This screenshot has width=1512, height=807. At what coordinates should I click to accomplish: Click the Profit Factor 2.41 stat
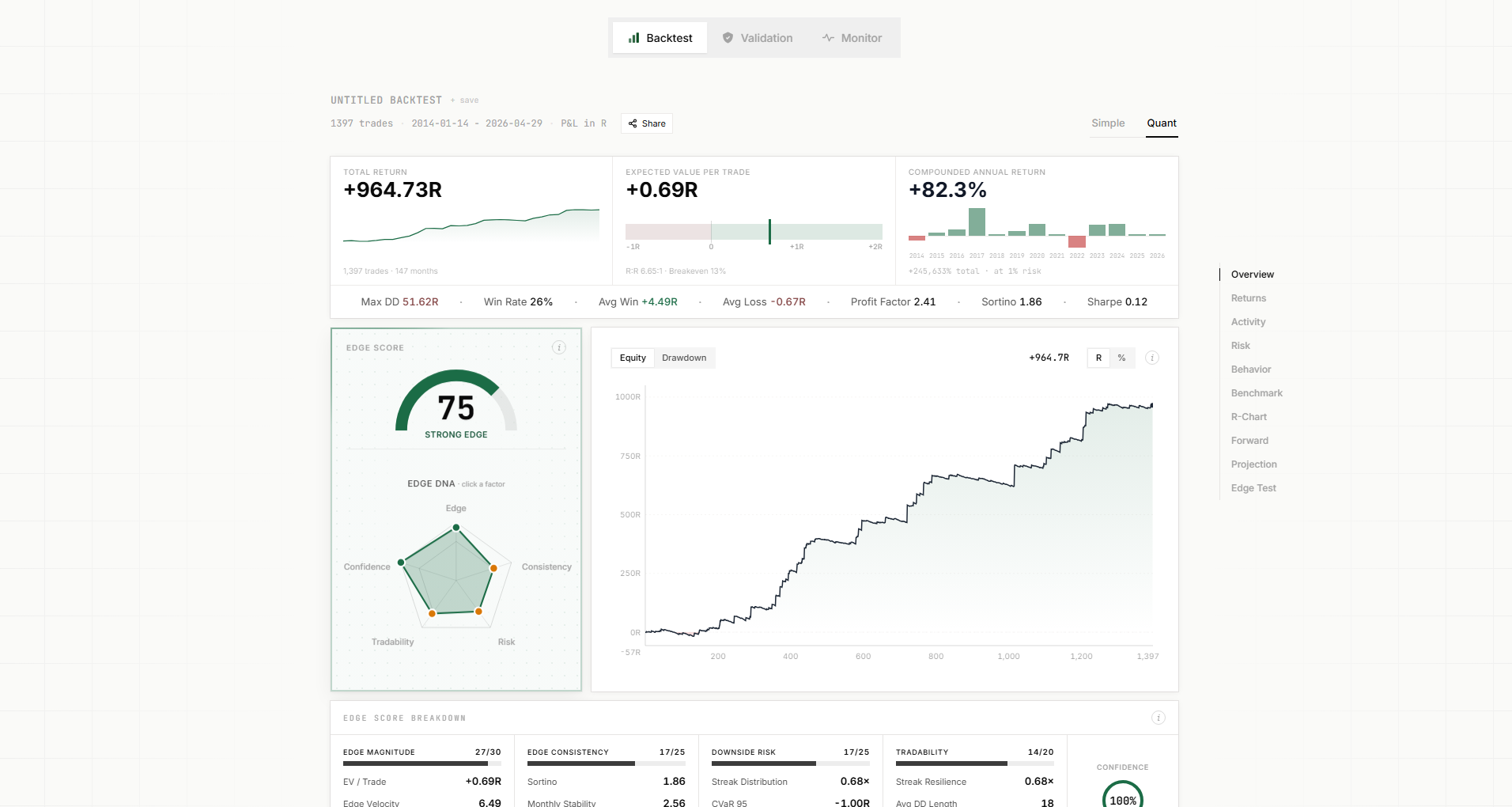[x=893, y=302]
